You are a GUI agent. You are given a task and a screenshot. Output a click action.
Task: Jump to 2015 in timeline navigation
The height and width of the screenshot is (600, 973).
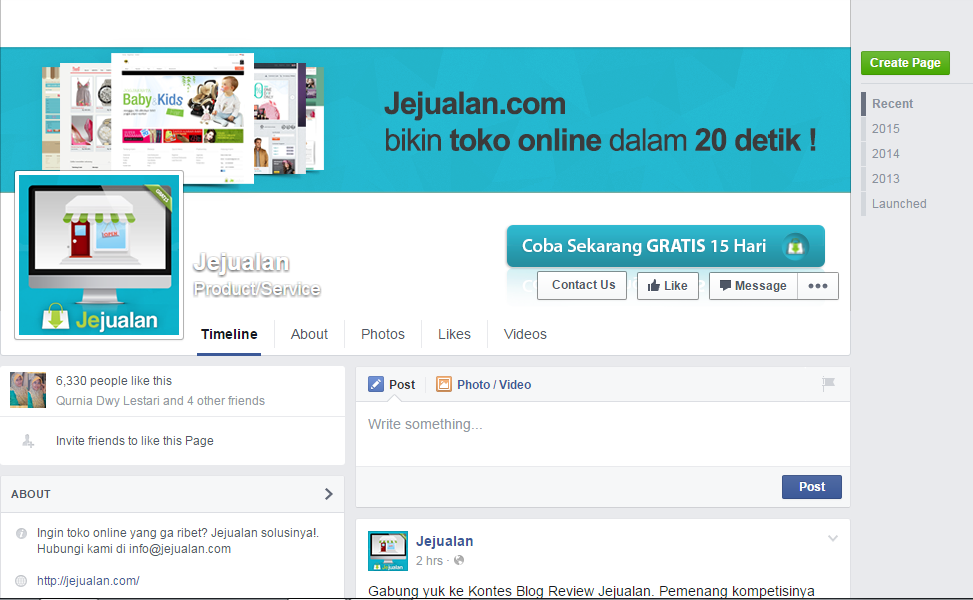pyautogui.click(x=886, y=128)
